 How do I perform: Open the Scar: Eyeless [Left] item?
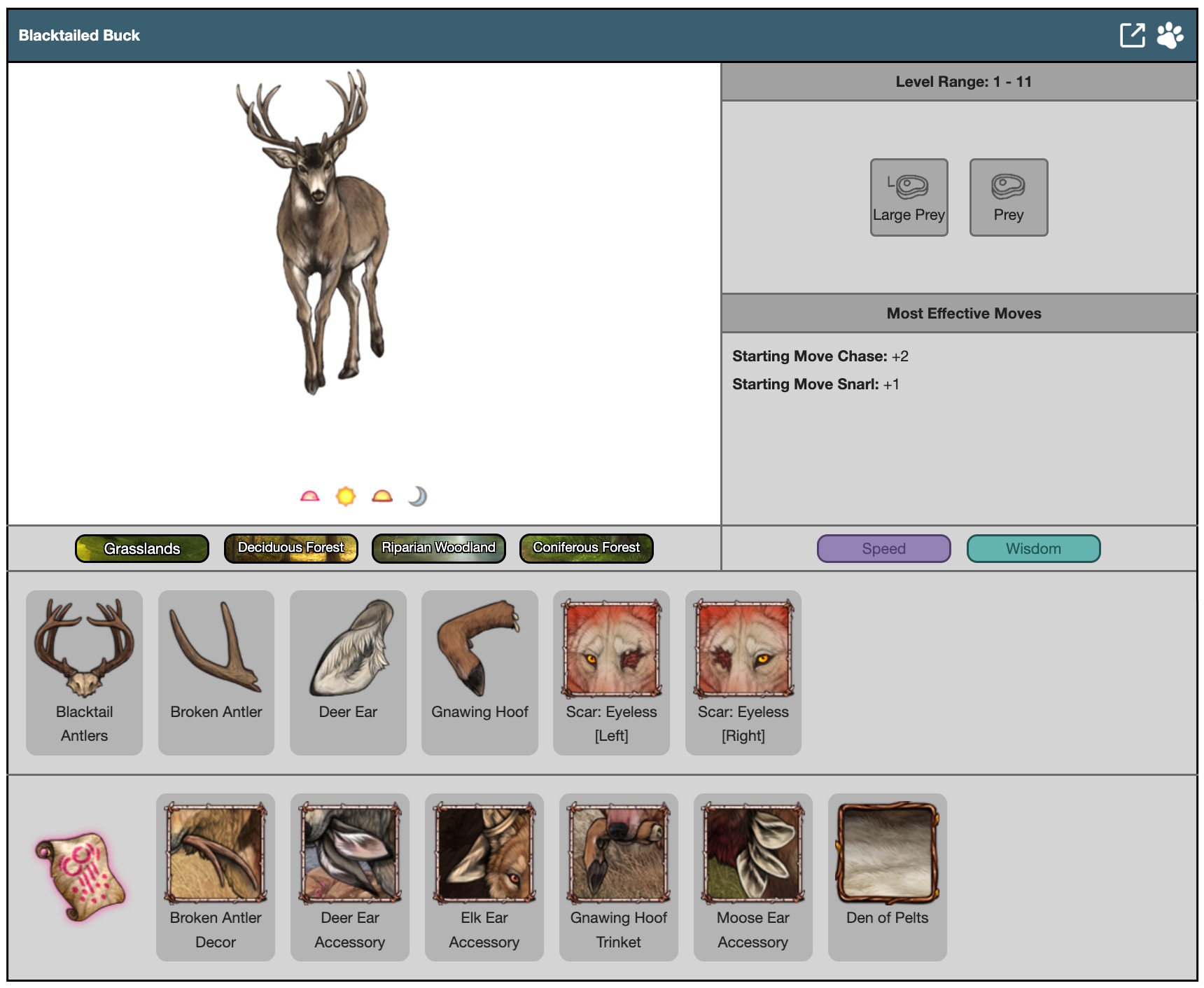point(611,672)
